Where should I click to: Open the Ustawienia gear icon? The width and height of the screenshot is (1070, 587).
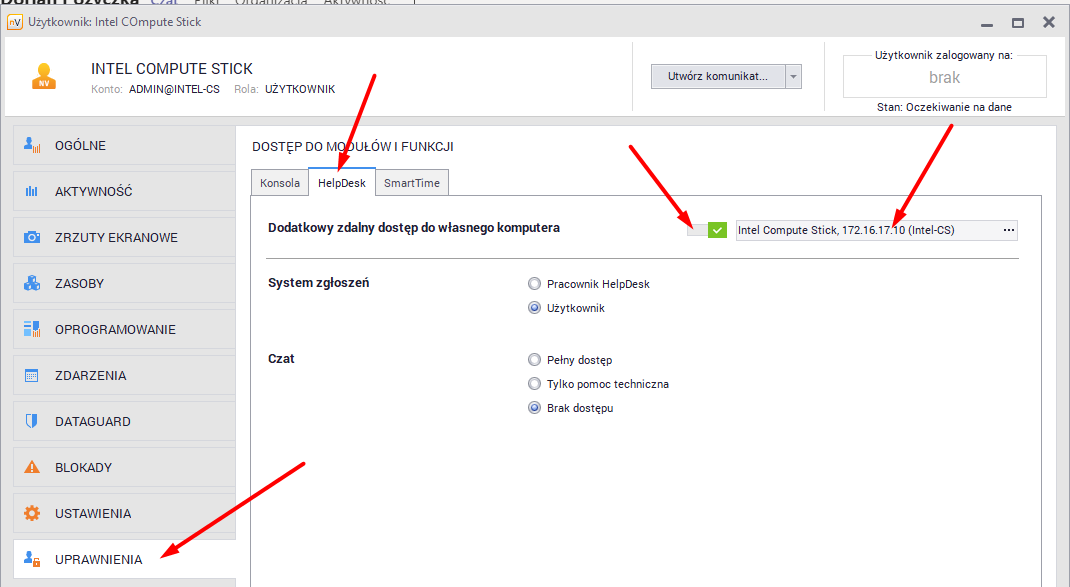(32, 513)
